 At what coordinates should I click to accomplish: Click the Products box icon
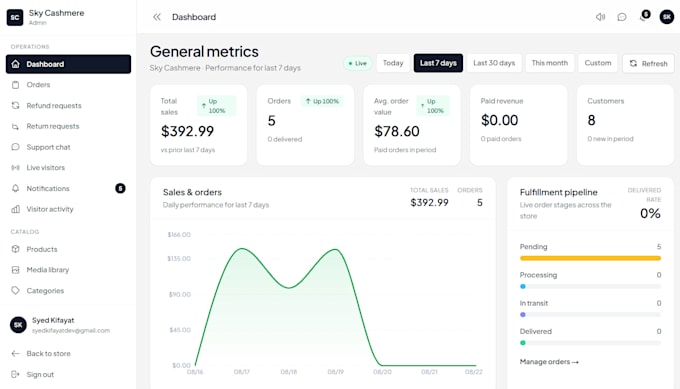16,249
